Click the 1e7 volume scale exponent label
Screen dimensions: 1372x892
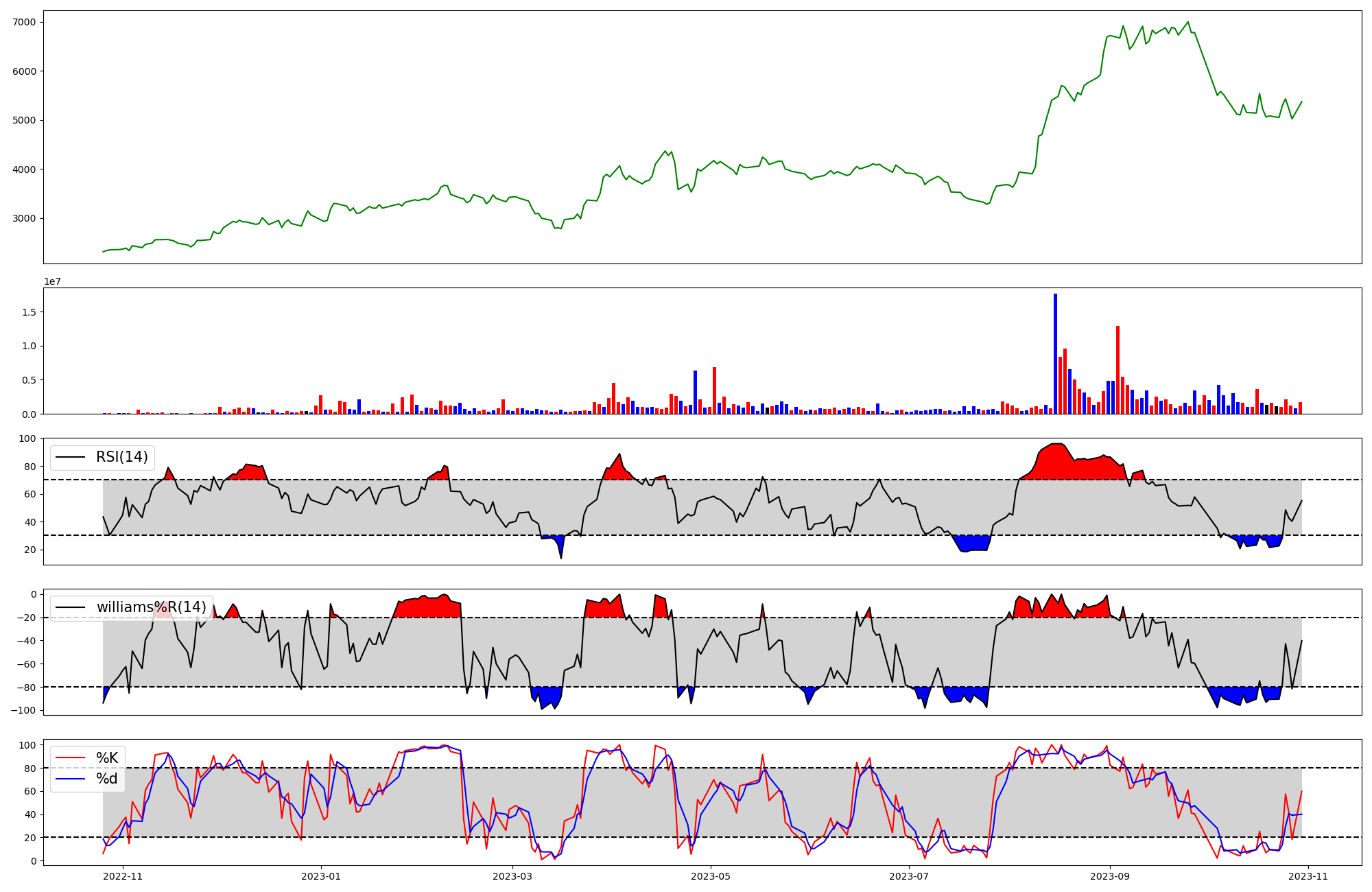[x=54, y=281]
